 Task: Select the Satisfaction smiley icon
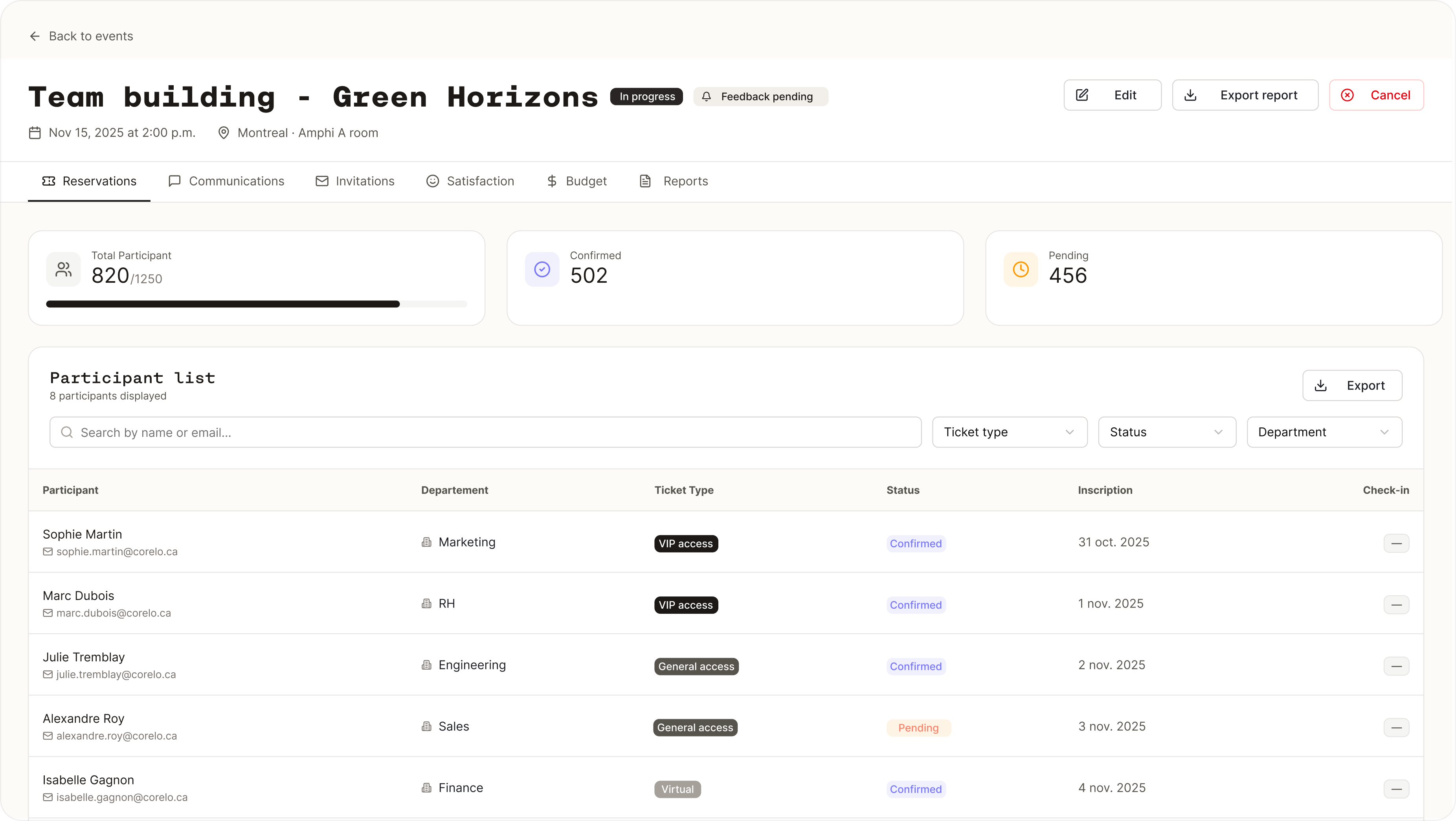(x=432, y=181)
